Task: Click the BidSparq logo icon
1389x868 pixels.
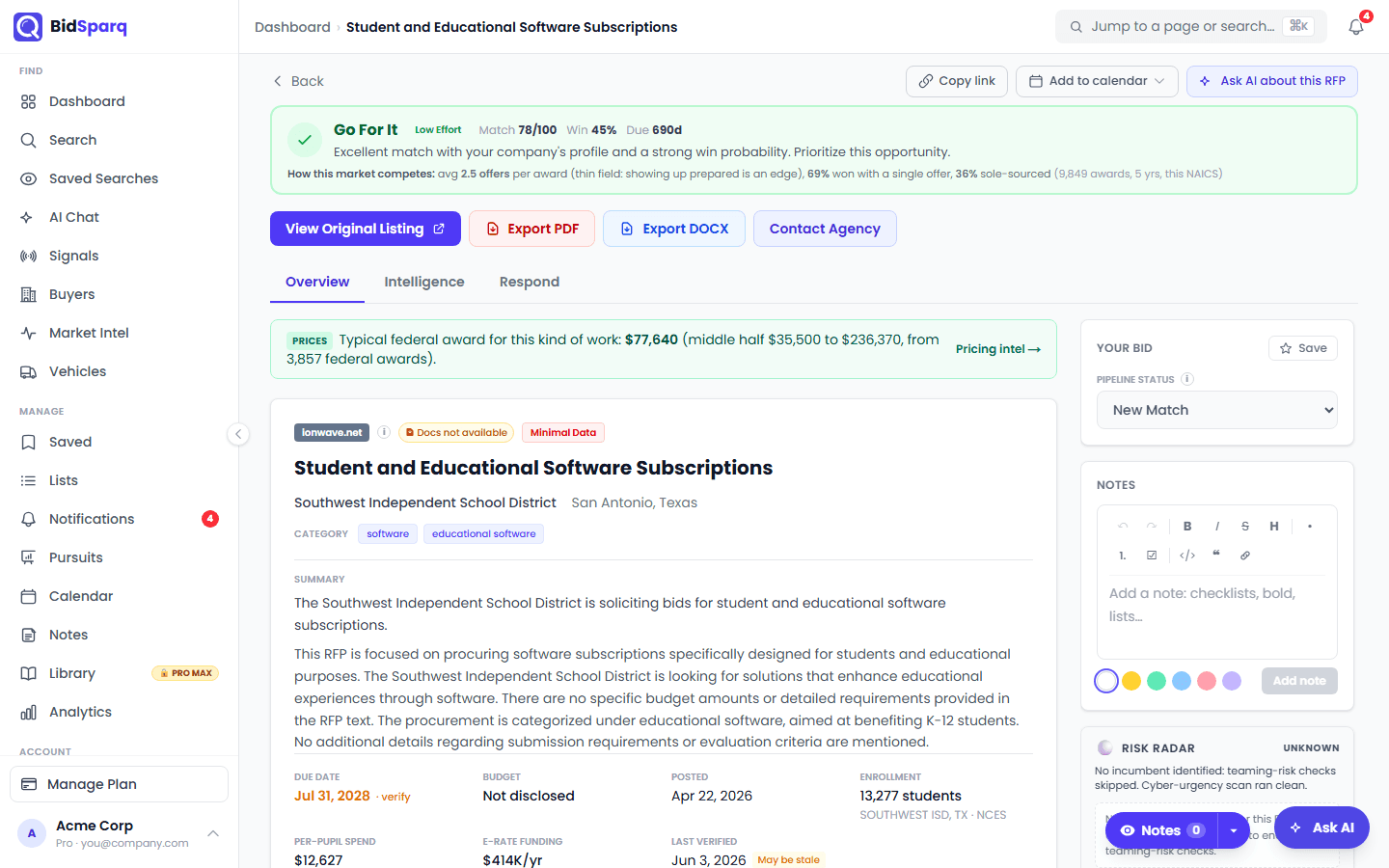Action: pos(28,27)
